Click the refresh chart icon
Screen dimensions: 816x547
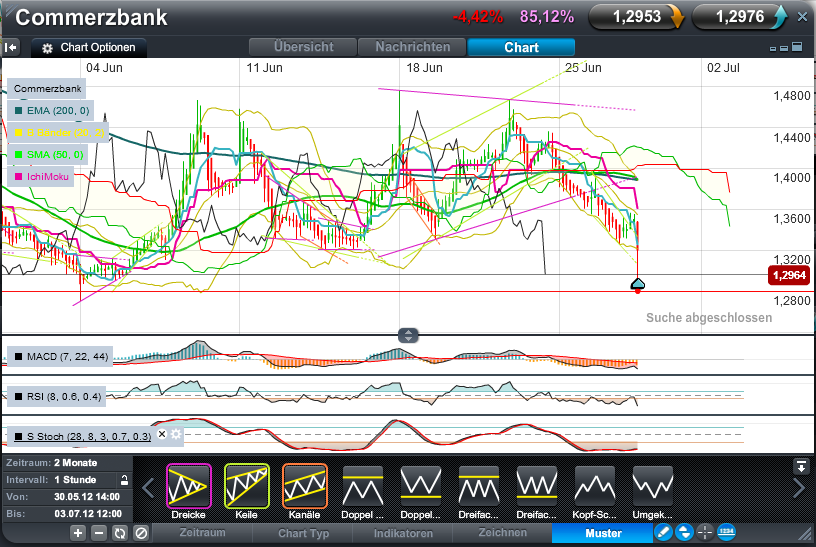pyautogui.click(x=120, y=533)
